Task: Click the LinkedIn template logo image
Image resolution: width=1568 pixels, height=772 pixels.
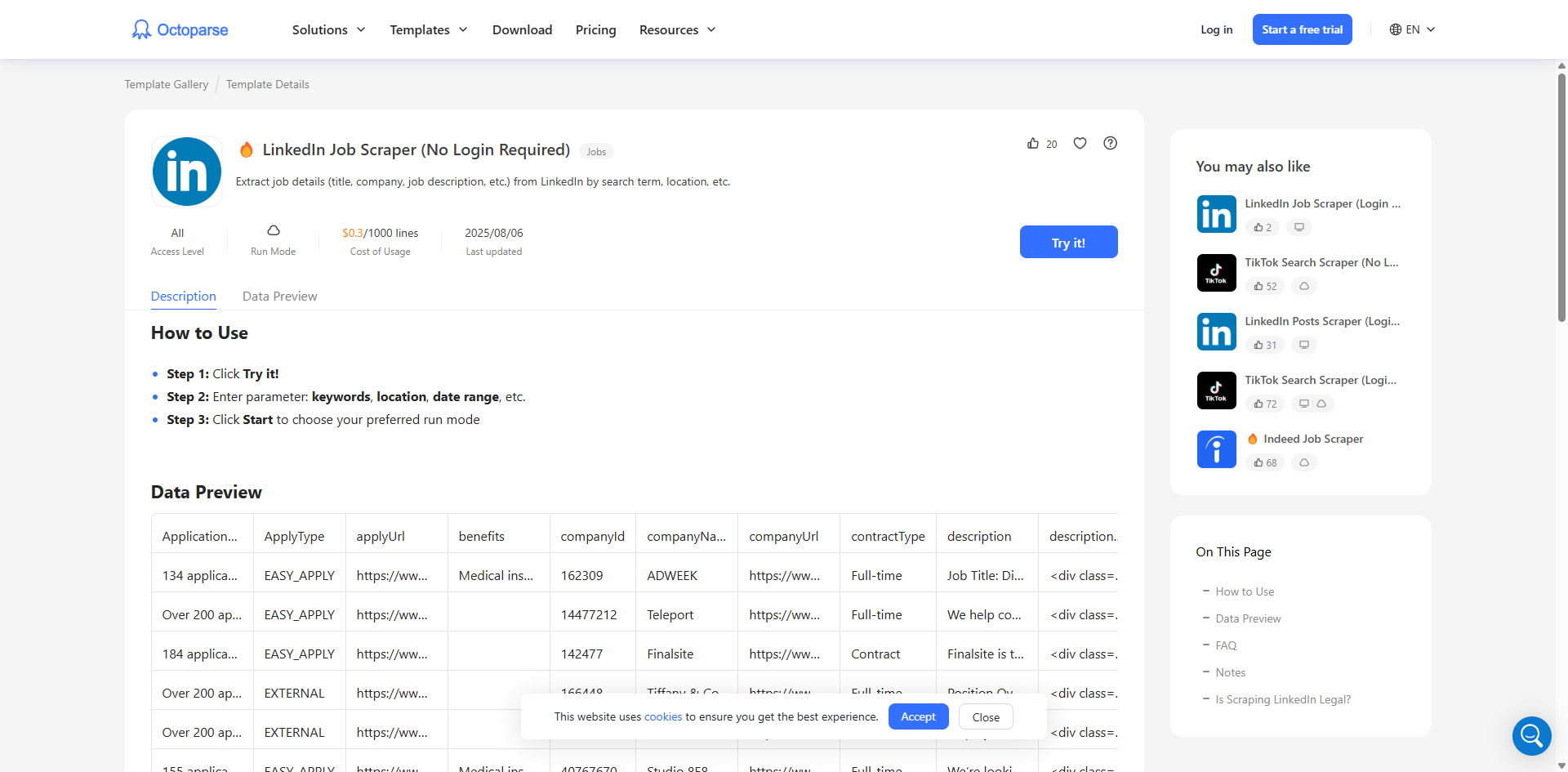Action: tap(187, 172)
